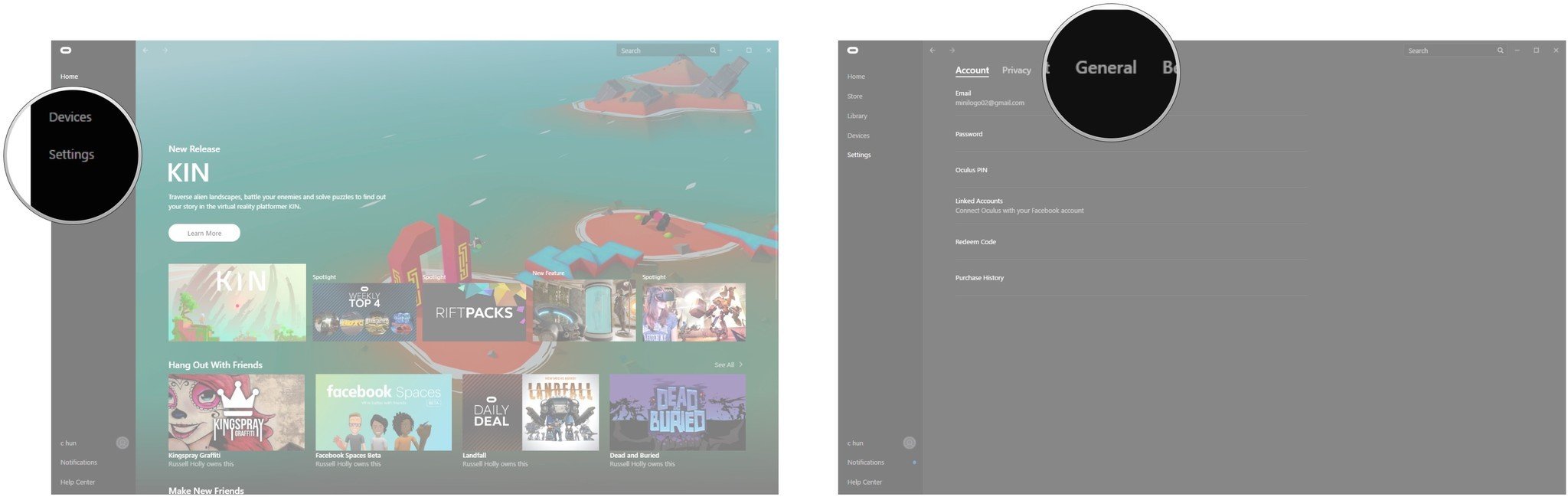Maximize the left Oculus home window
Viewport: 1568px width, 497px height.
[749, 51]
